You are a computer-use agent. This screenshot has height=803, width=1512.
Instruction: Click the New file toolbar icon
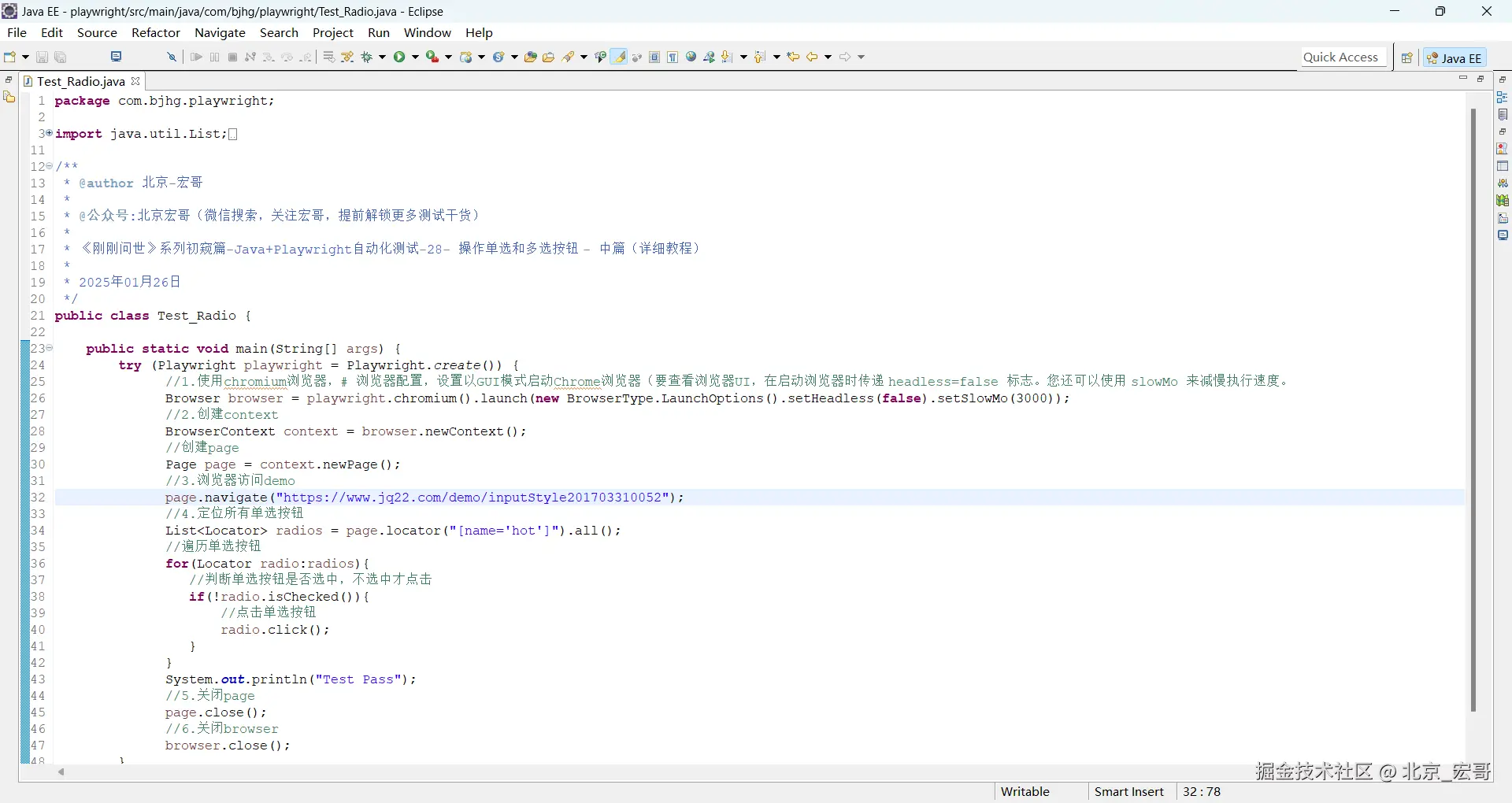pyautogui.click(x=10, y=57)
